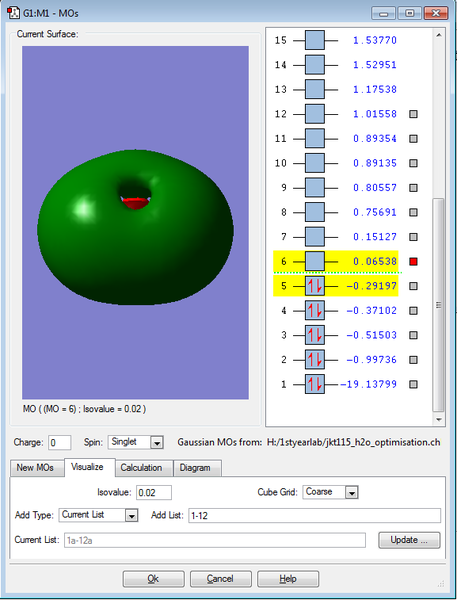Click the scroll up arrow of orbital list
Image resolution: width=457 pixels, height=600 pixels.
pyautogui.click(x=439, y=35)
